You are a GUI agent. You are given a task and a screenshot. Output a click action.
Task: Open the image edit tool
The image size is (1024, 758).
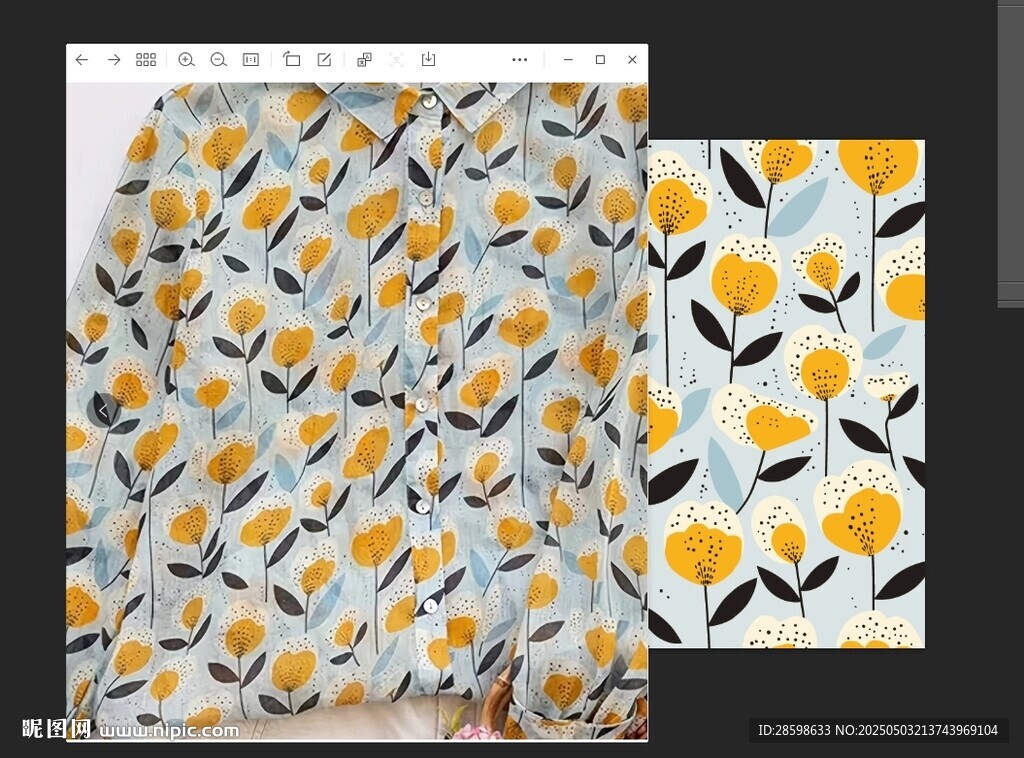(324, 60)
